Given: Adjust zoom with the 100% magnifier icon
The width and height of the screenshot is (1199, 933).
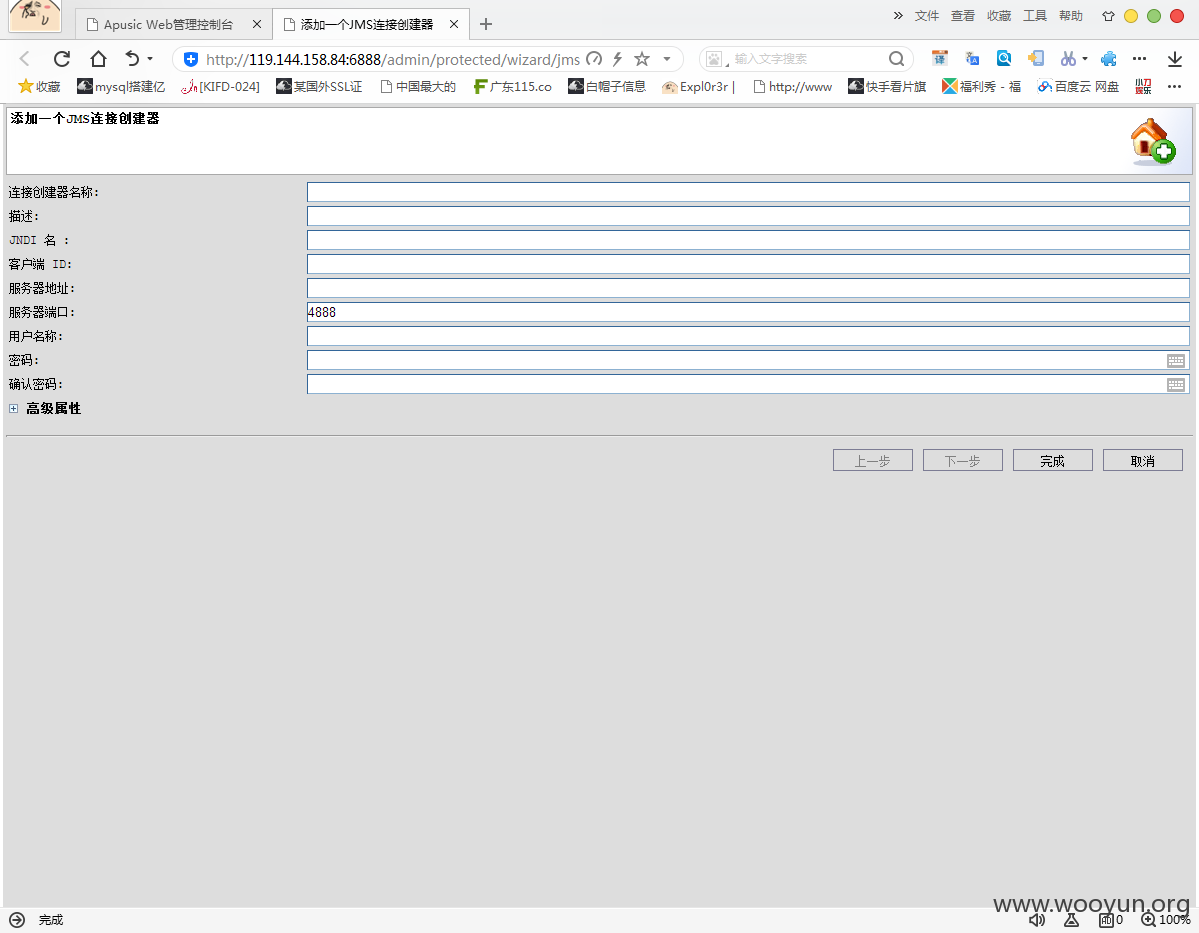Looking at the screenshot, I should 1148,920.
